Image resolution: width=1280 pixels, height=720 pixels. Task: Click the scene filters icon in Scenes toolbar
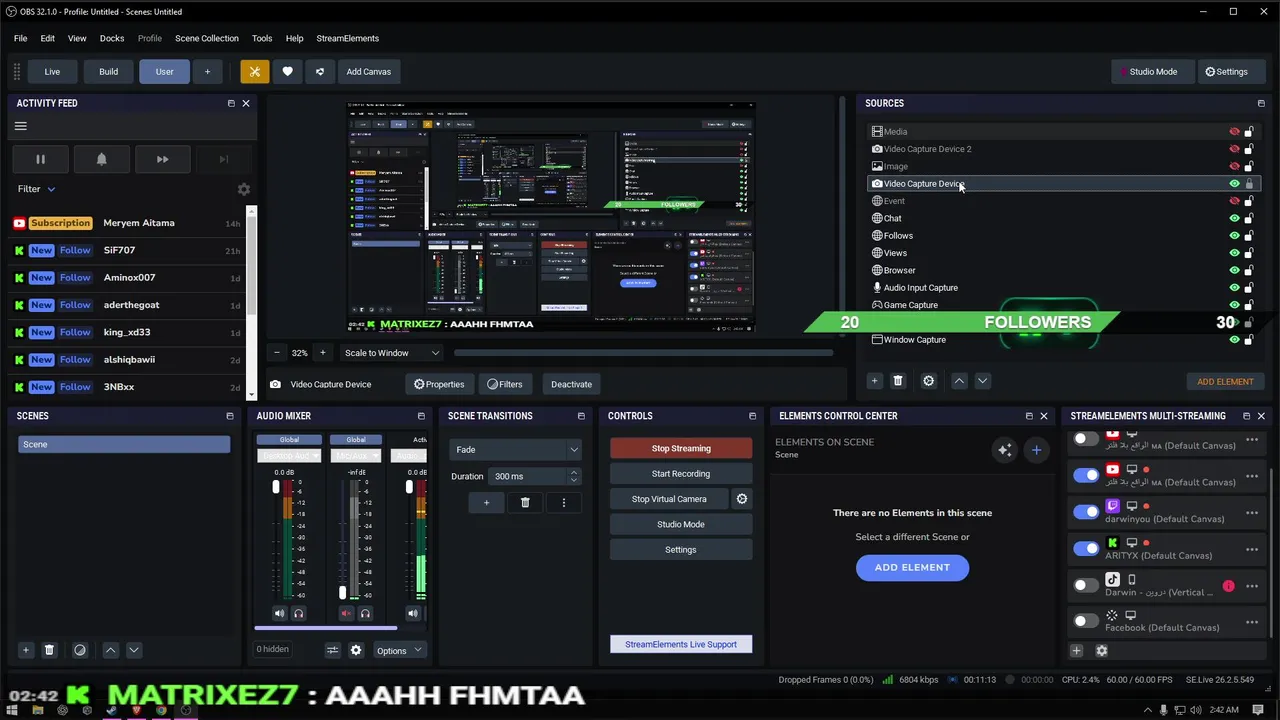pos(80,650)
